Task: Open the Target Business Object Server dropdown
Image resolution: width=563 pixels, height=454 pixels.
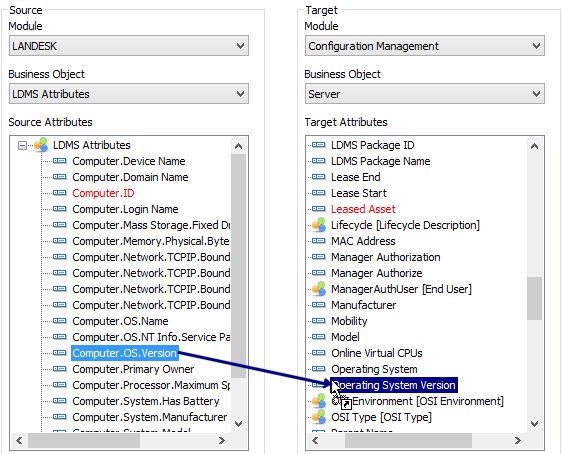Action: [425, 94]
